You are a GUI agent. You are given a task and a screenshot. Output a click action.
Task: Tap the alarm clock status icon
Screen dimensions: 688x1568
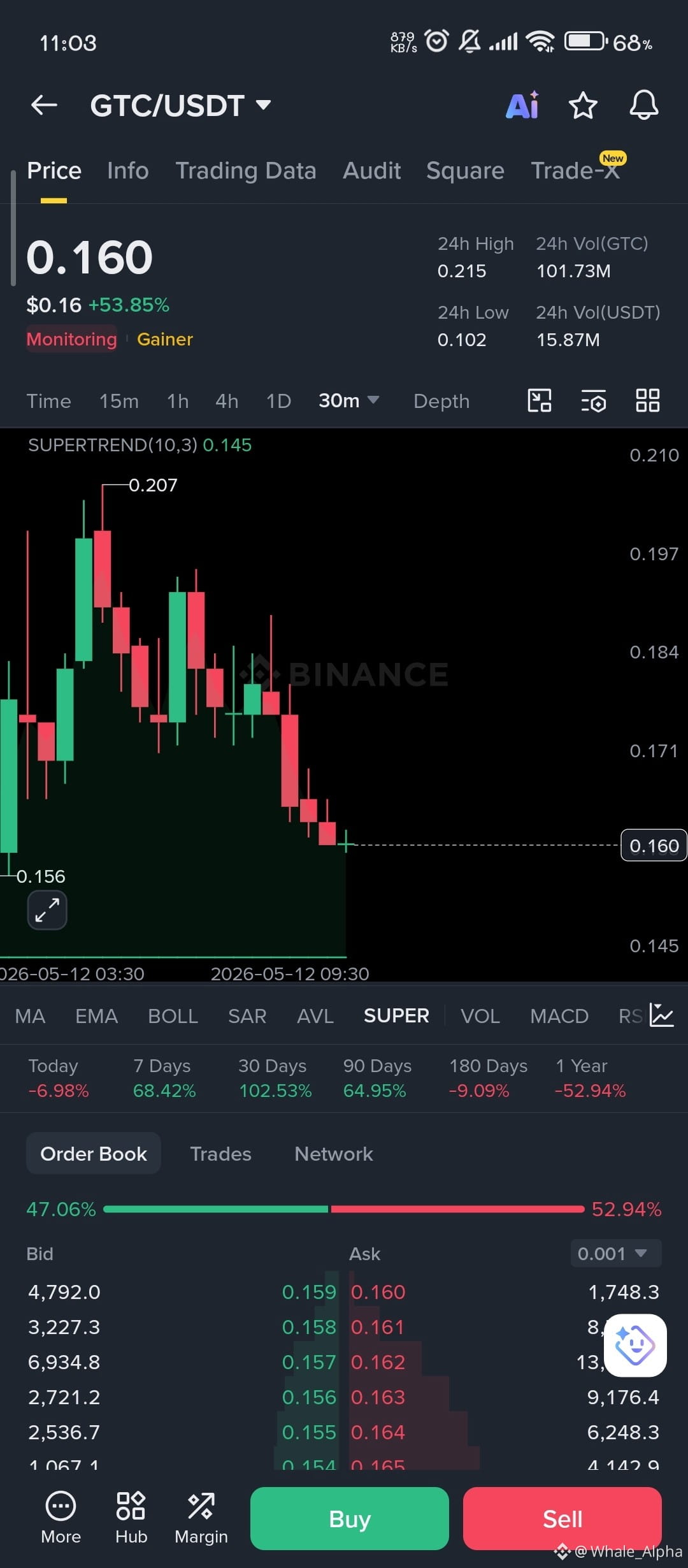click(x=436, y=41)
